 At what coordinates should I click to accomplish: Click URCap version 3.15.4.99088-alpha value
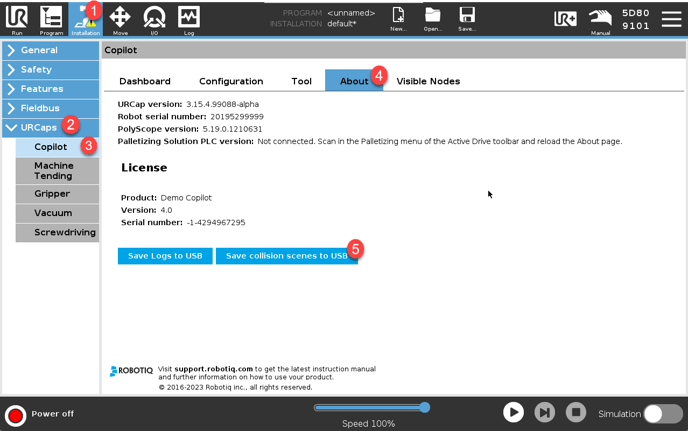point(222,104)
